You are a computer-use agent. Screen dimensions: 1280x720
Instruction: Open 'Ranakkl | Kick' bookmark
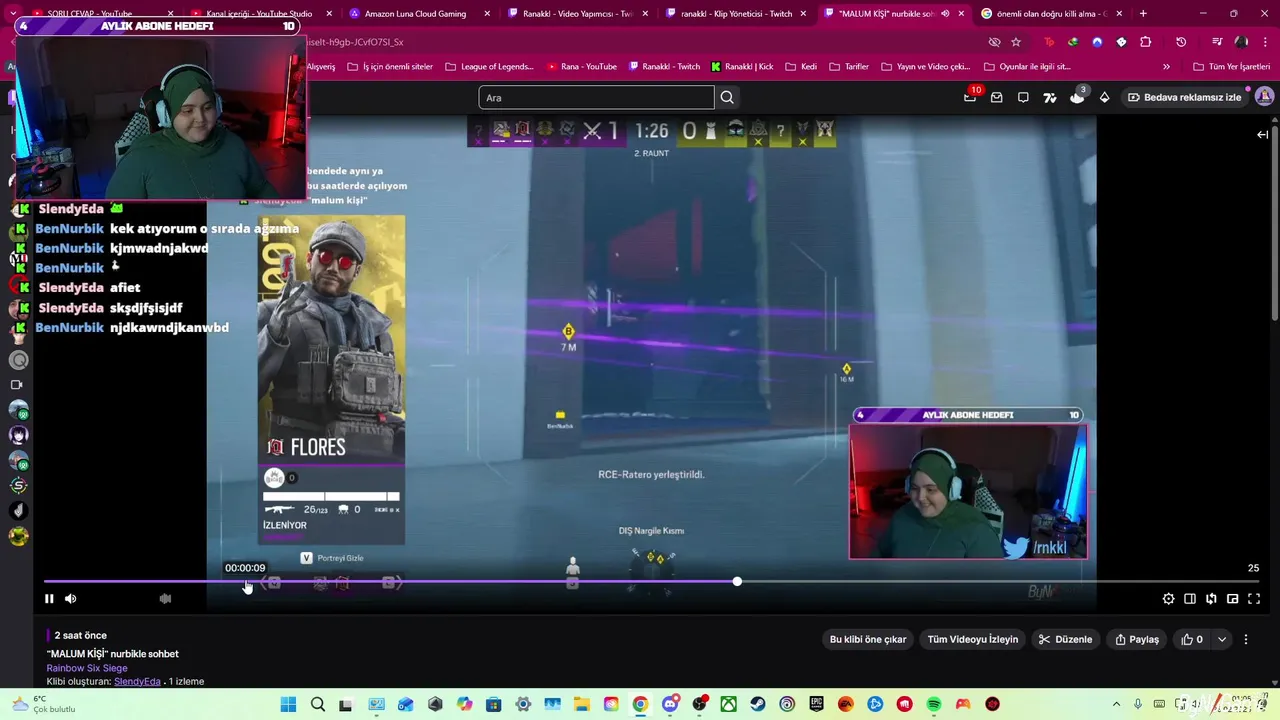pyautogui.click(x=743, y=67)
